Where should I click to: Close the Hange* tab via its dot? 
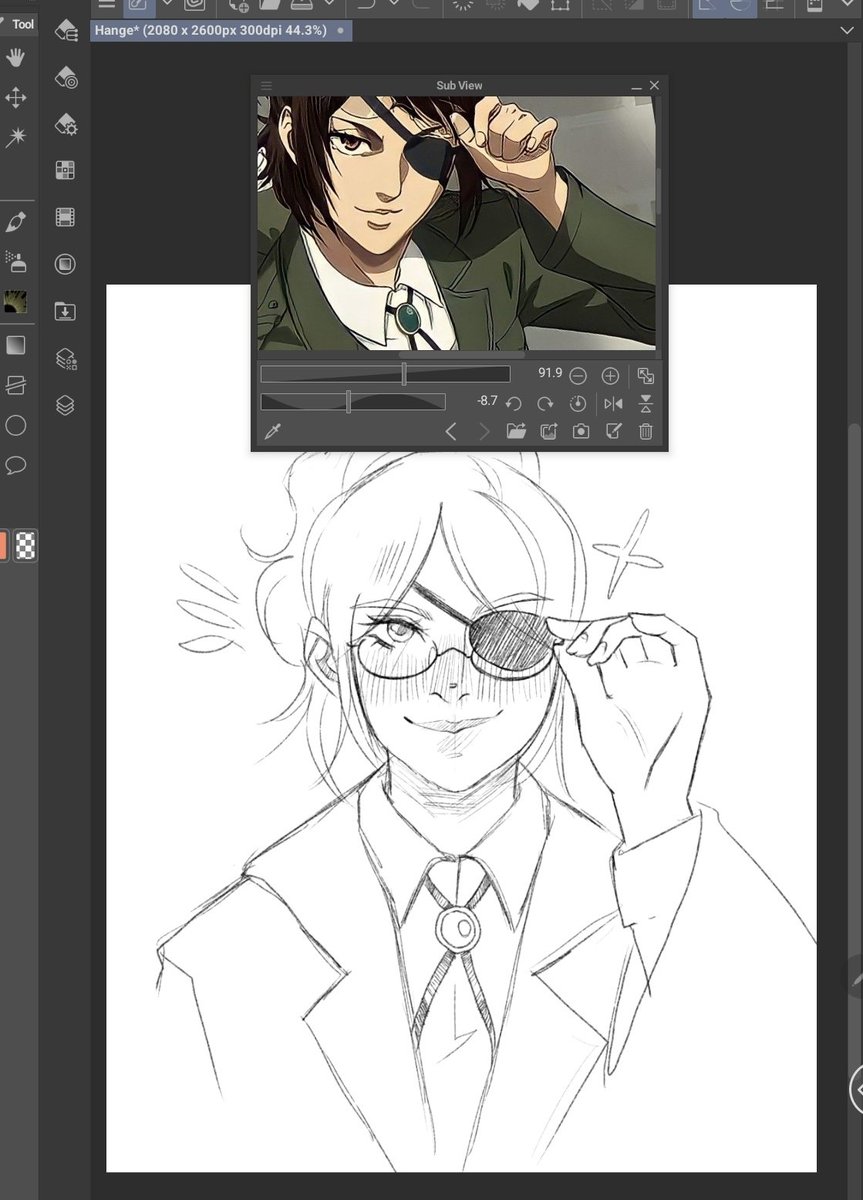(x=341, y=31)
